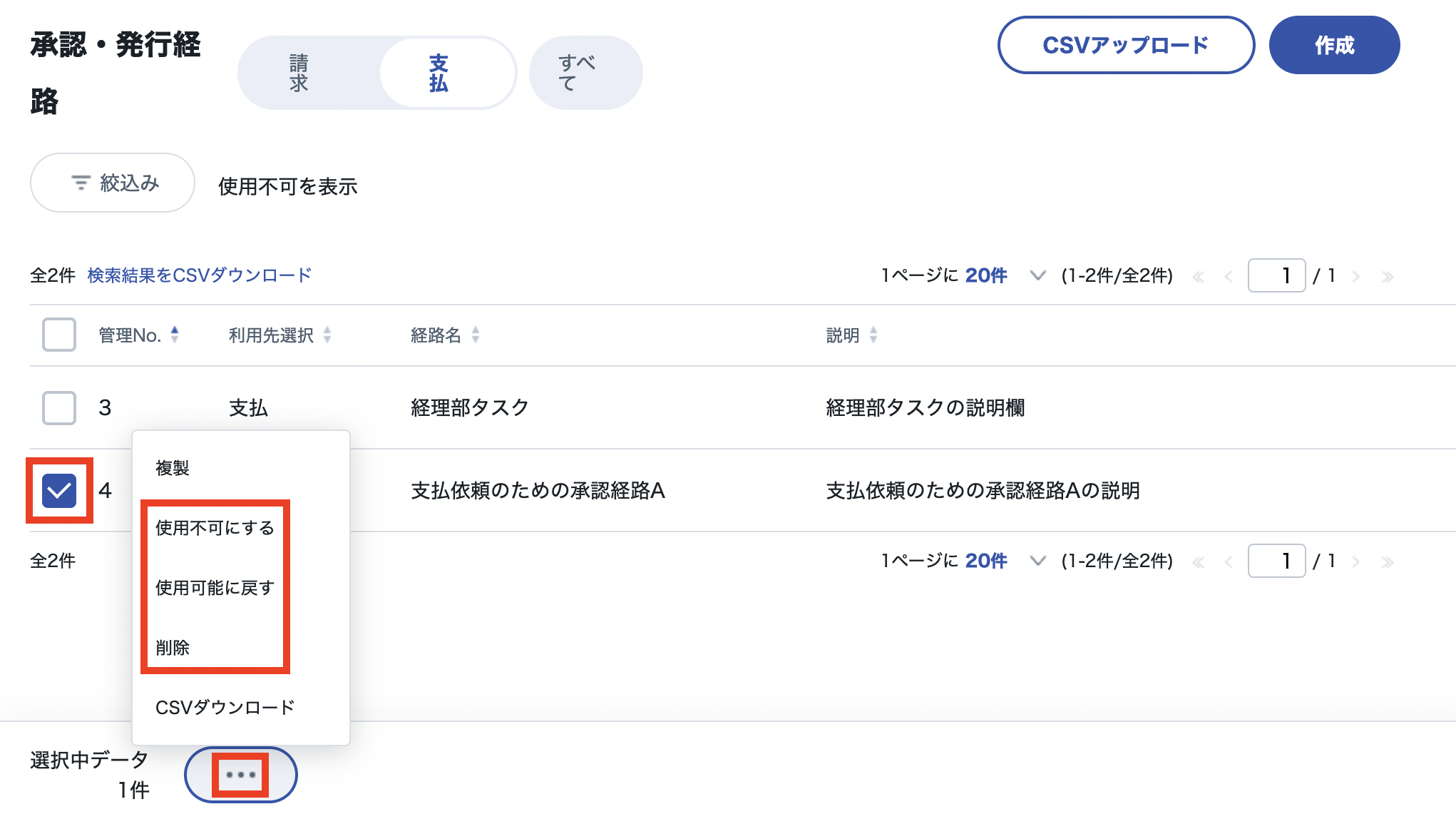Uncheck the row 4 checkbox
1456x819 pixels.
[x=59, y=490]
